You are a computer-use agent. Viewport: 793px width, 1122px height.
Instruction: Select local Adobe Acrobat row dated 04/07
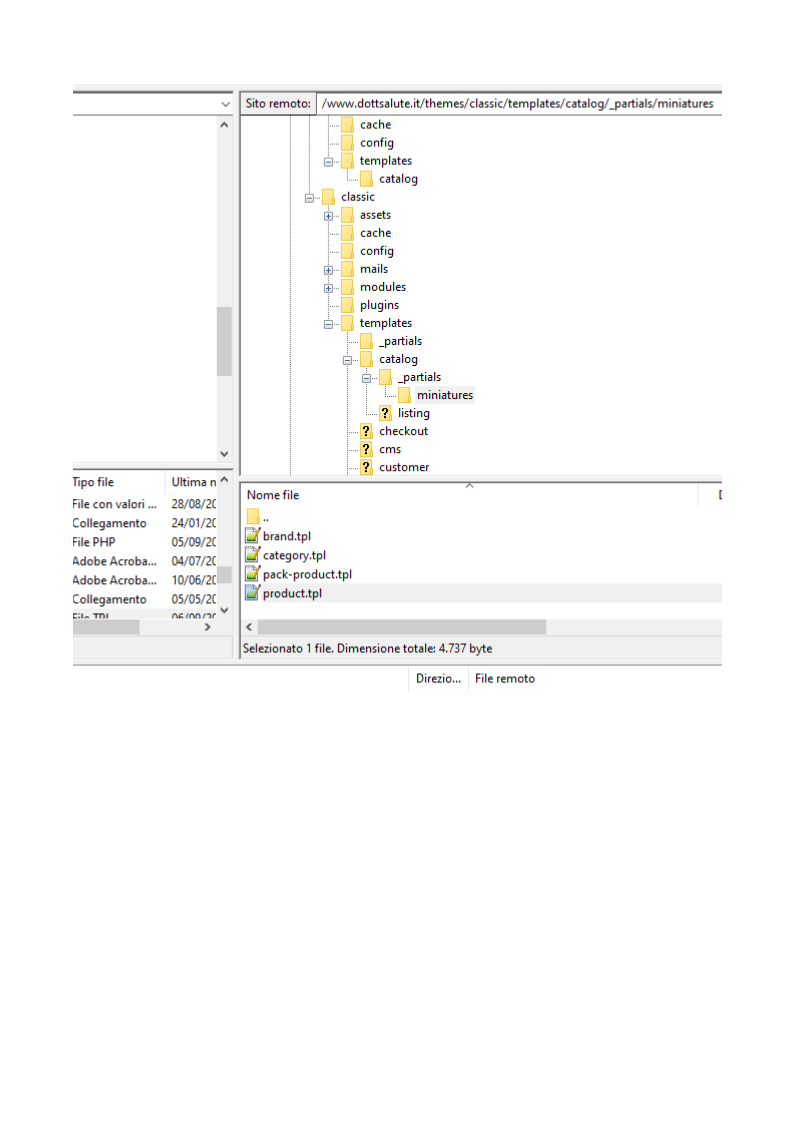click(x=144, y=561)
